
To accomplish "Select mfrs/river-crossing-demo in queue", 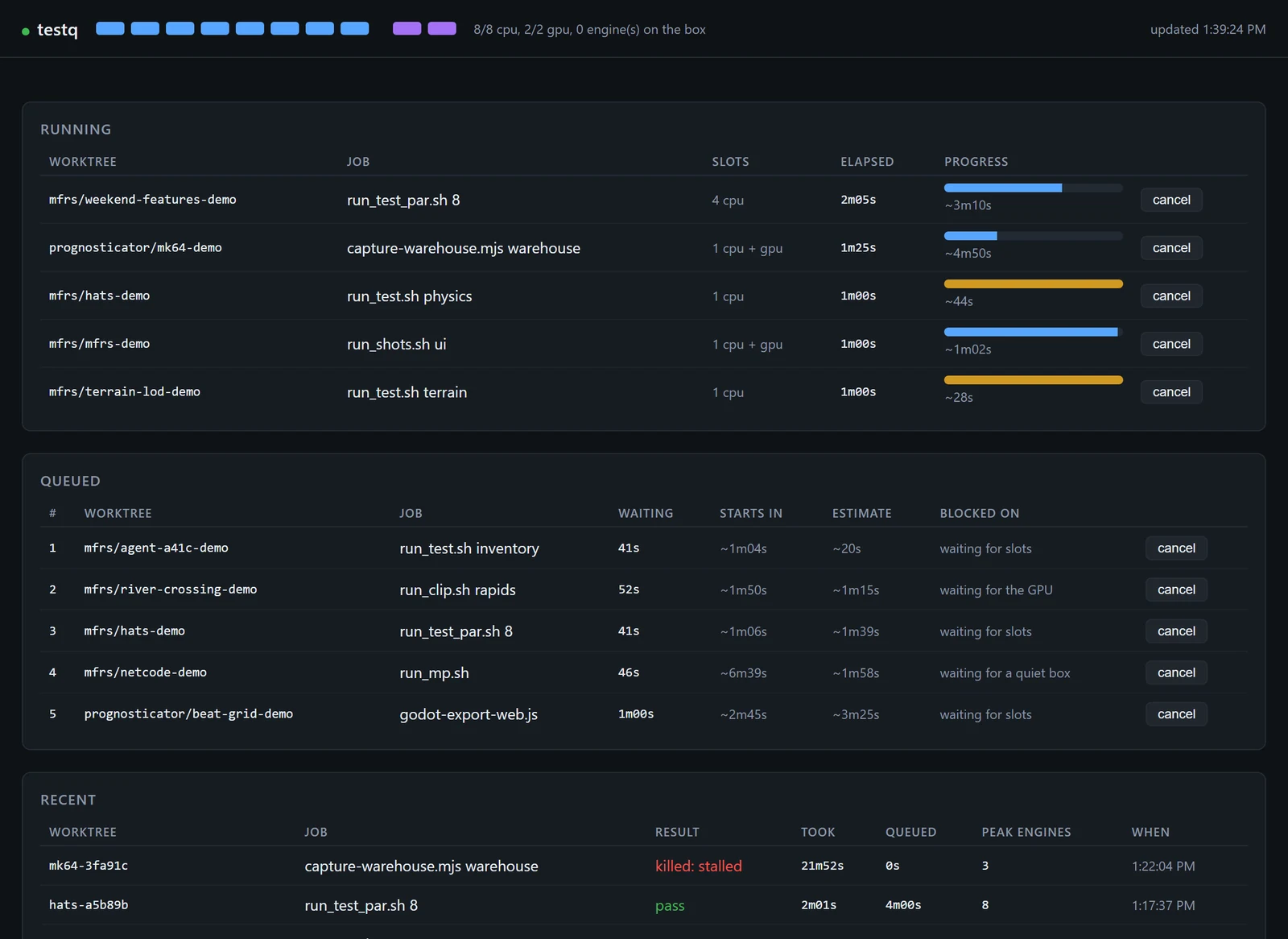I will 171,589.
